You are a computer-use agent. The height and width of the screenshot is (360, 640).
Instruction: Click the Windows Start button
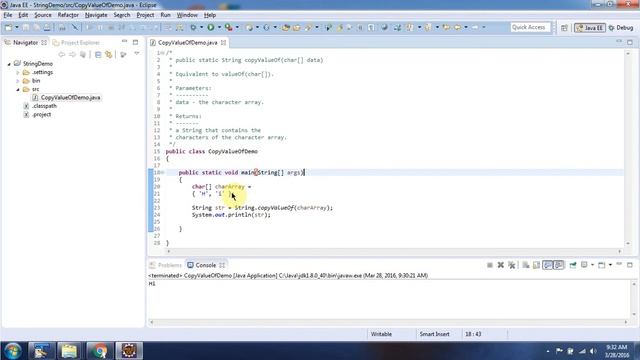click(13, 351)
